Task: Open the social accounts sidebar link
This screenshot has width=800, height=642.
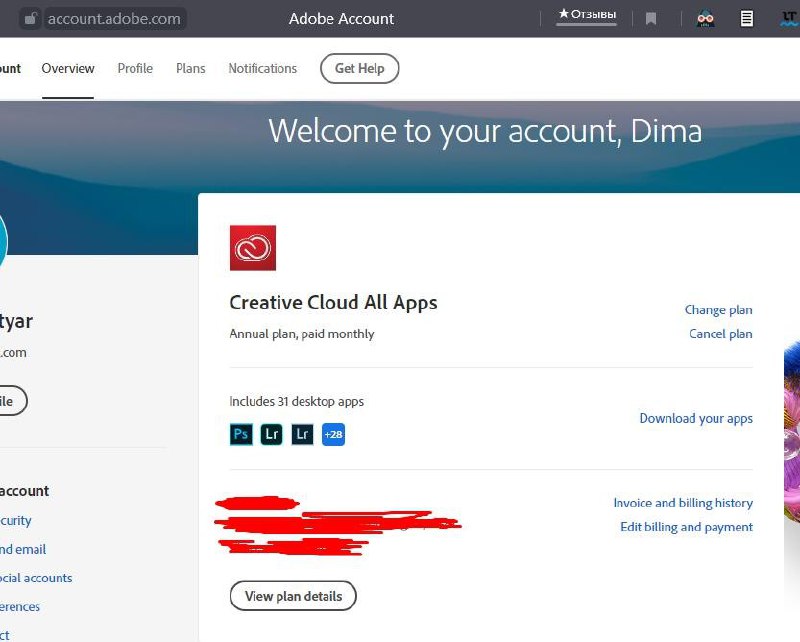Action: [36, 578]
